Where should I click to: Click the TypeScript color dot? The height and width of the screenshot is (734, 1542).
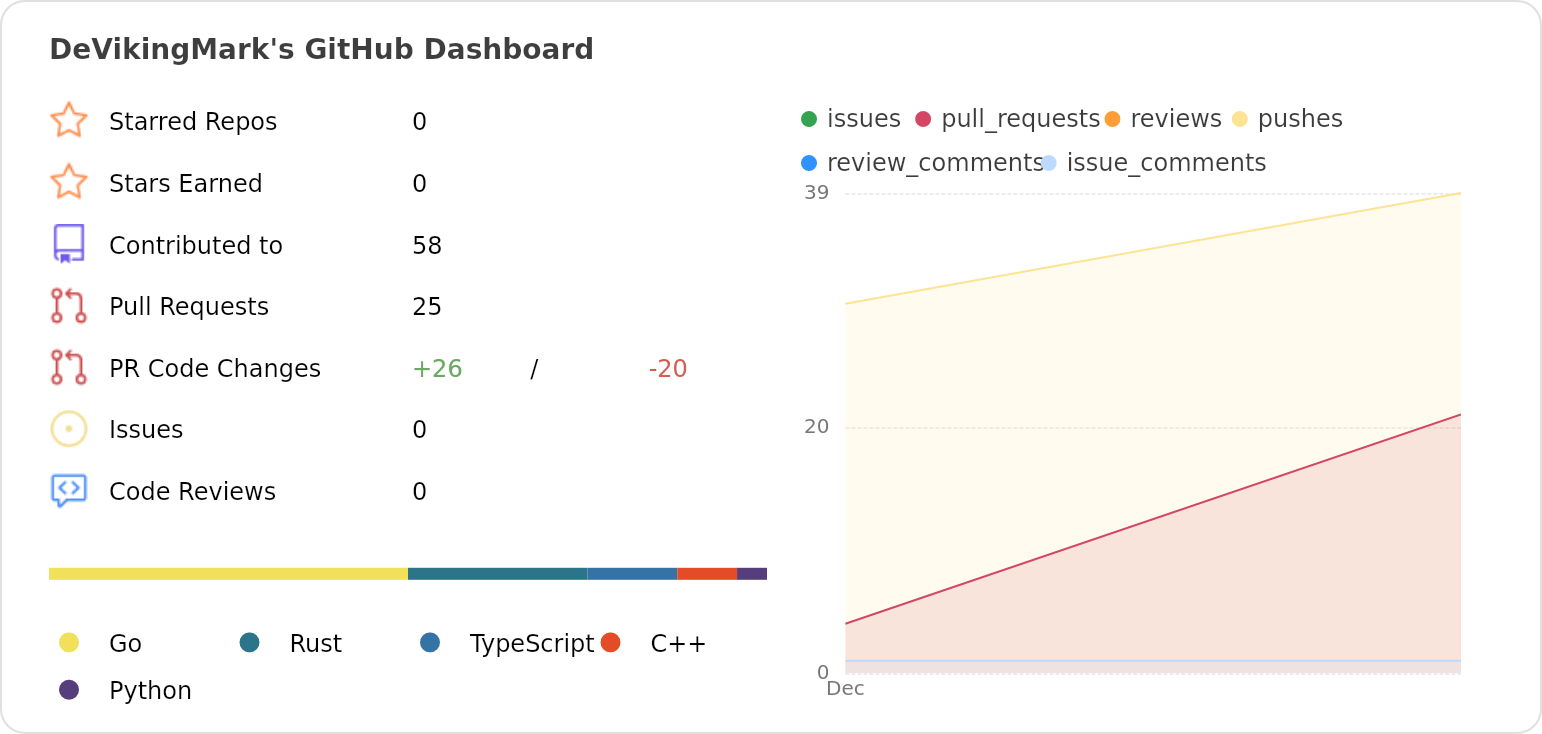point(430,642)
